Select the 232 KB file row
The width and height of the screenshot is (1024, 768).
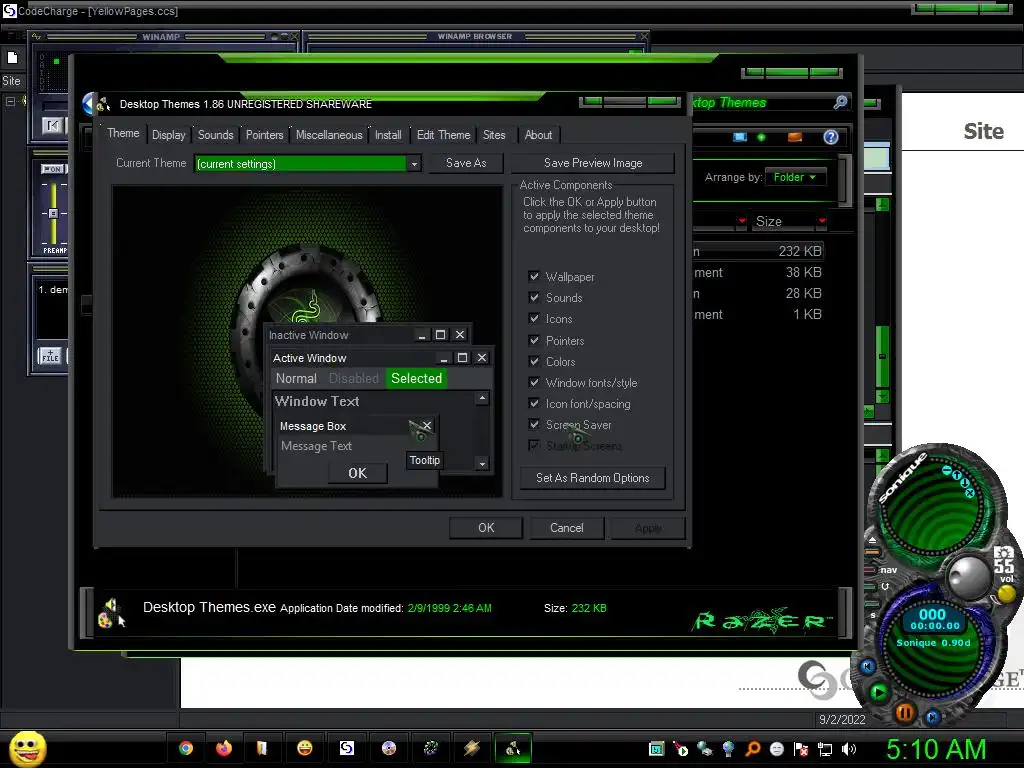[x=758, y=251]
